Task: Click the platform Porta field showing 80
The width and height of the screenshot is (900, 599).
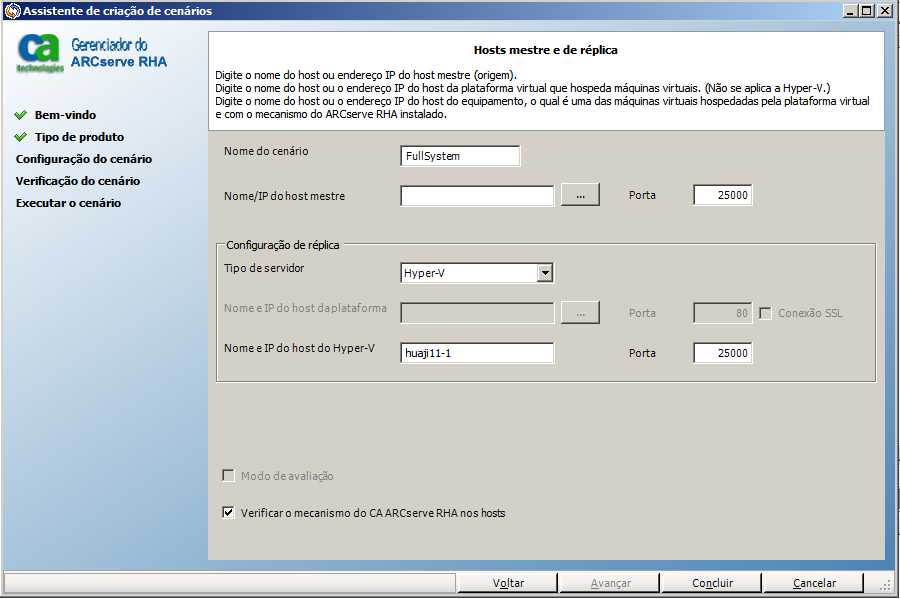Action: [723, 313]
